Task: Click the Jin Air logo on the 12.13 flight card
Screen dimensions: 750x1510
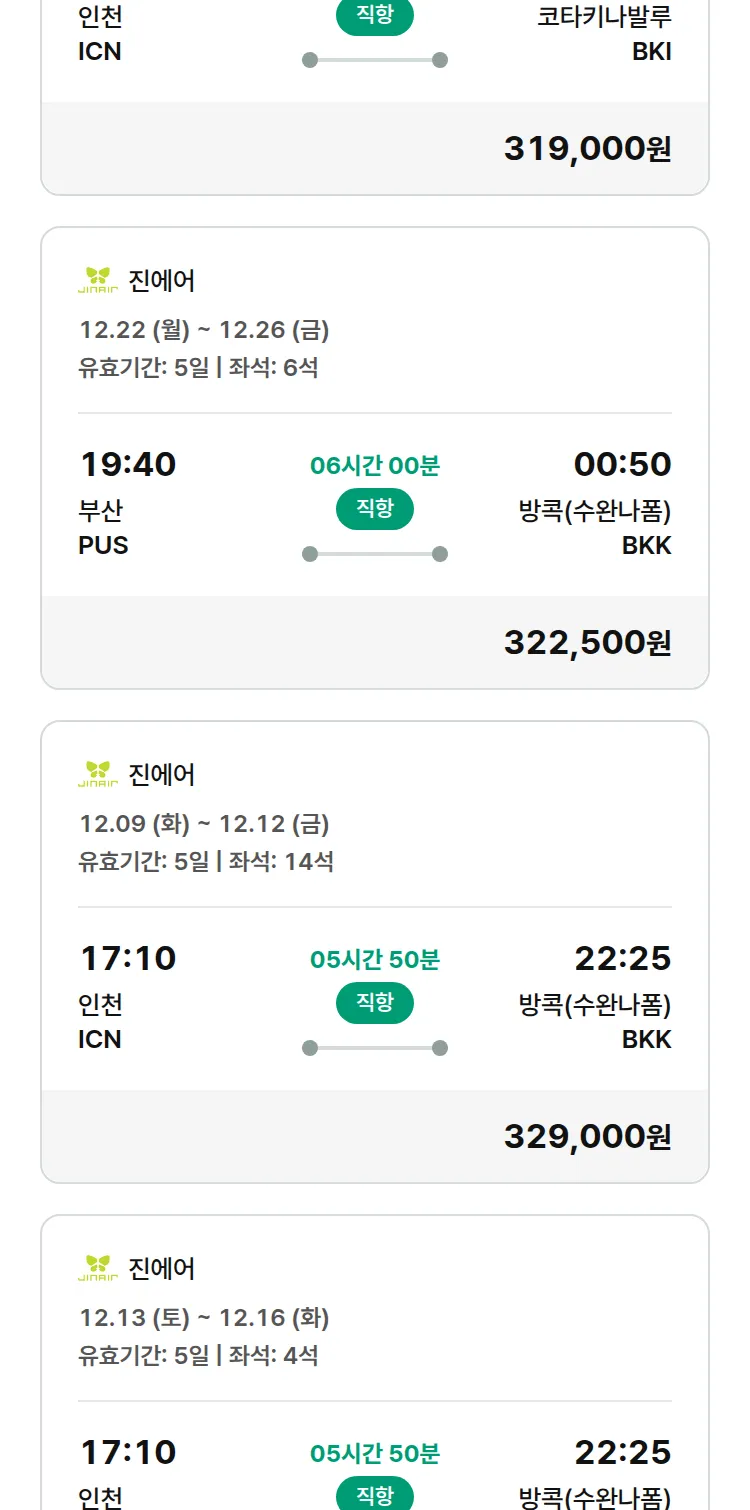Action: 98,1269
